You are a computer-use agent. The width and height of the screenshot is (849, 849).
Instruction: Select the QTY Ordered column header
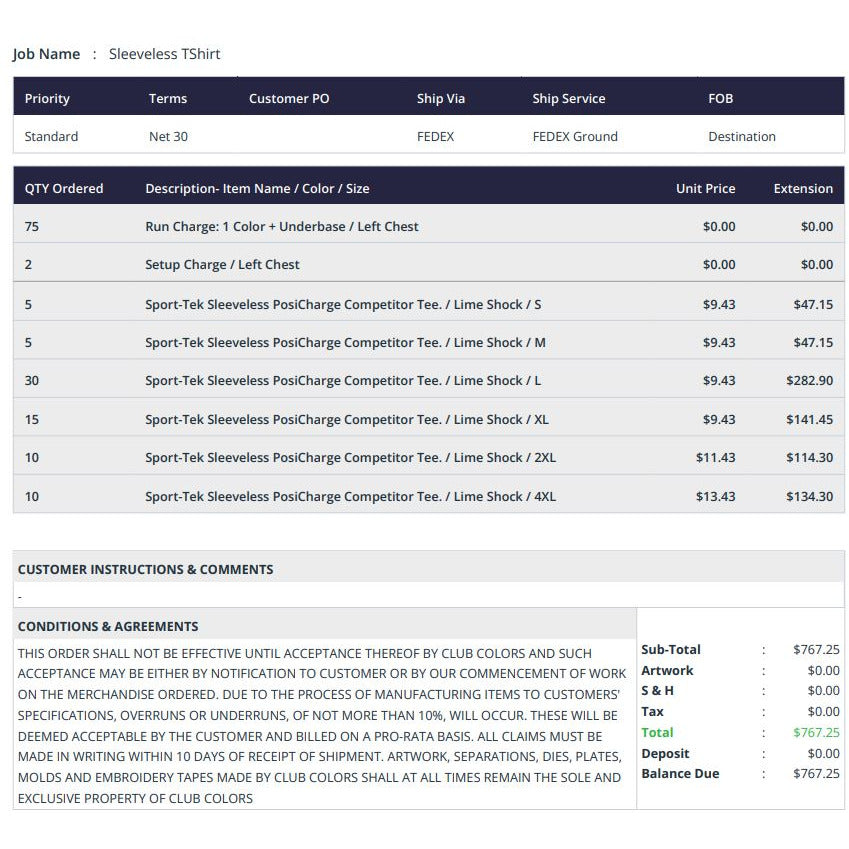pyautogui.click(x=64, y=188)
